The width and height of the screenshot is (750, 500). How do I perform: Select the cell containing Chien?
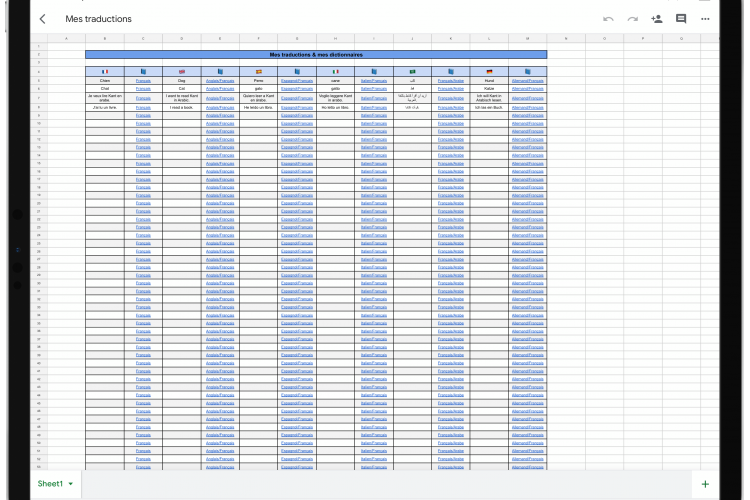tap(105, 81)
